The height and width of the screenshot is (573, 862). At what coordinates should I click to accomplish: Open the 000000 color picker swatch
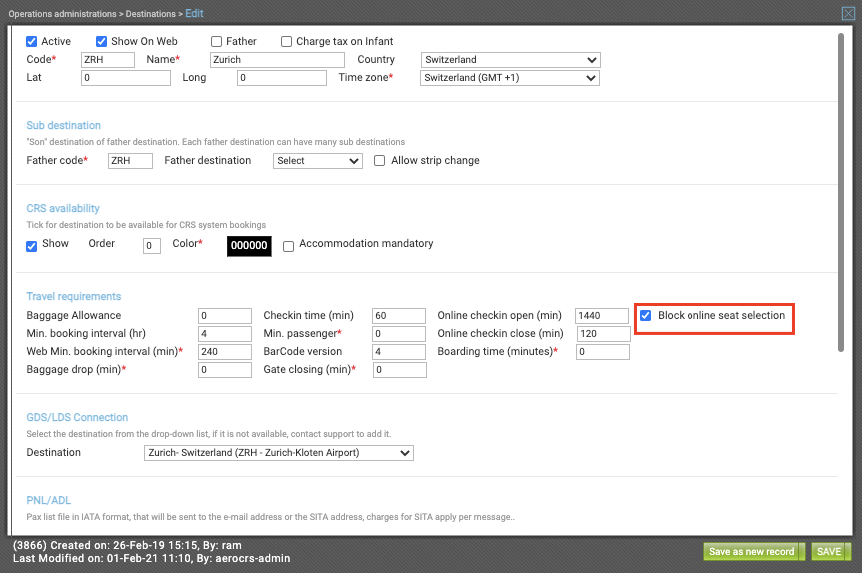249,246
